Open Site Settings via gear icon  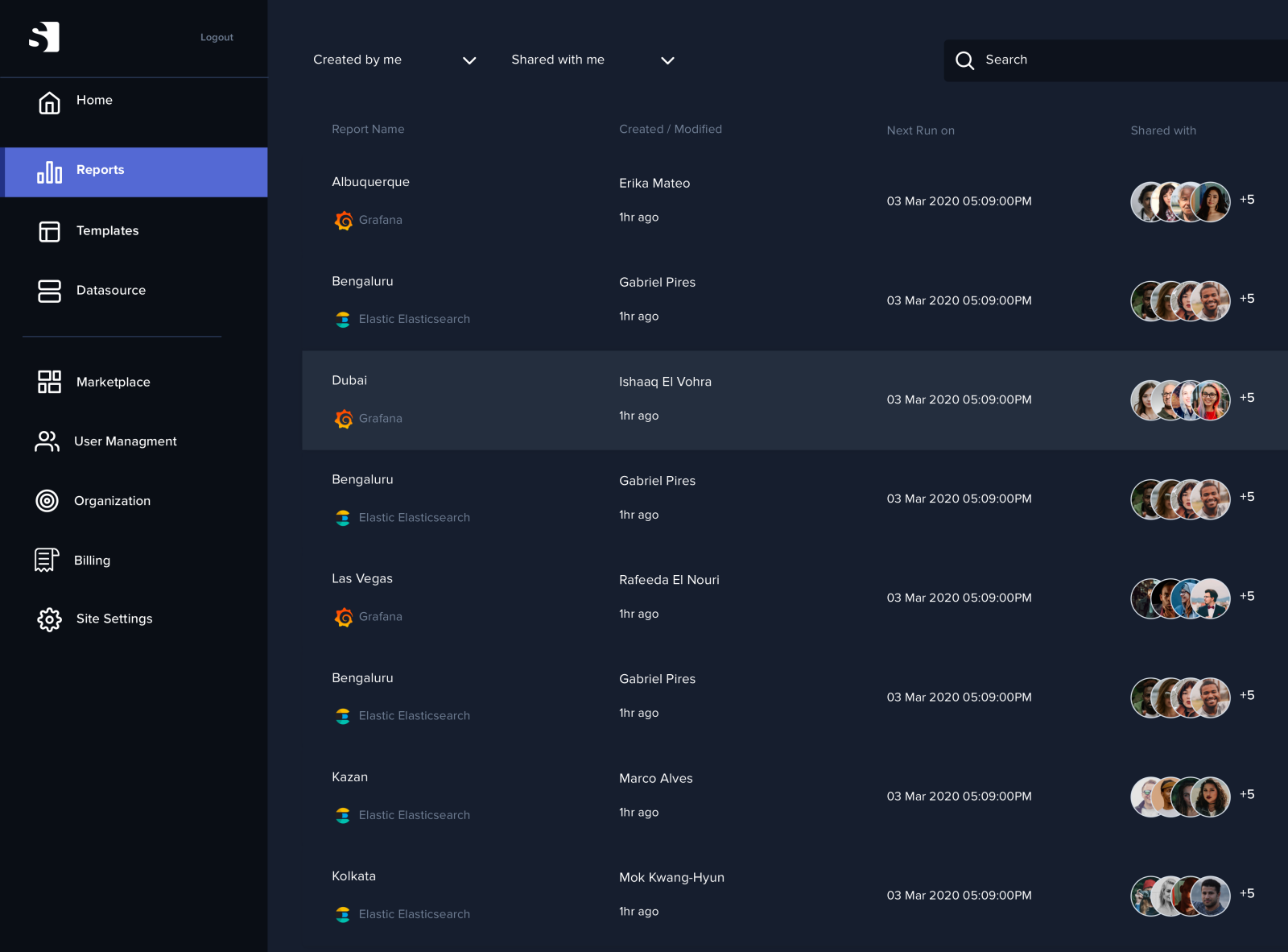(x=49, y=619)
